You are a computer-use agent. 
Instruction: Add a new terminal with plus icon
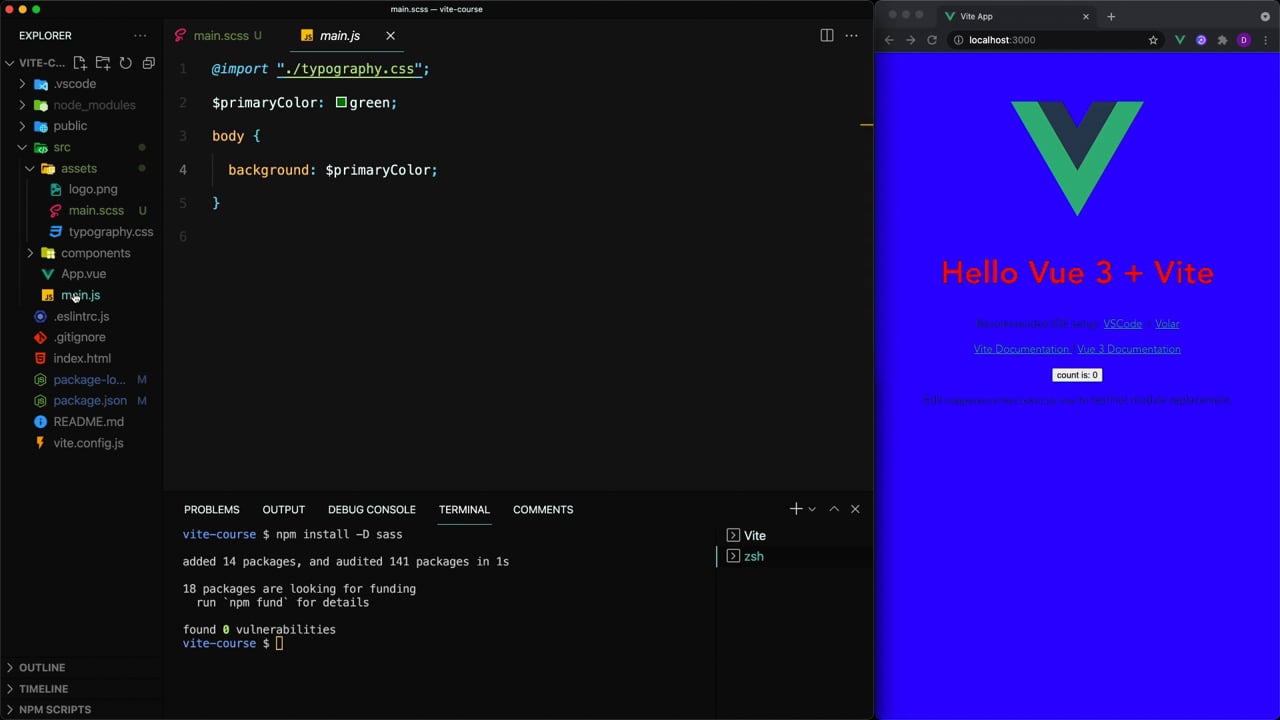click(x=796, y=509)
